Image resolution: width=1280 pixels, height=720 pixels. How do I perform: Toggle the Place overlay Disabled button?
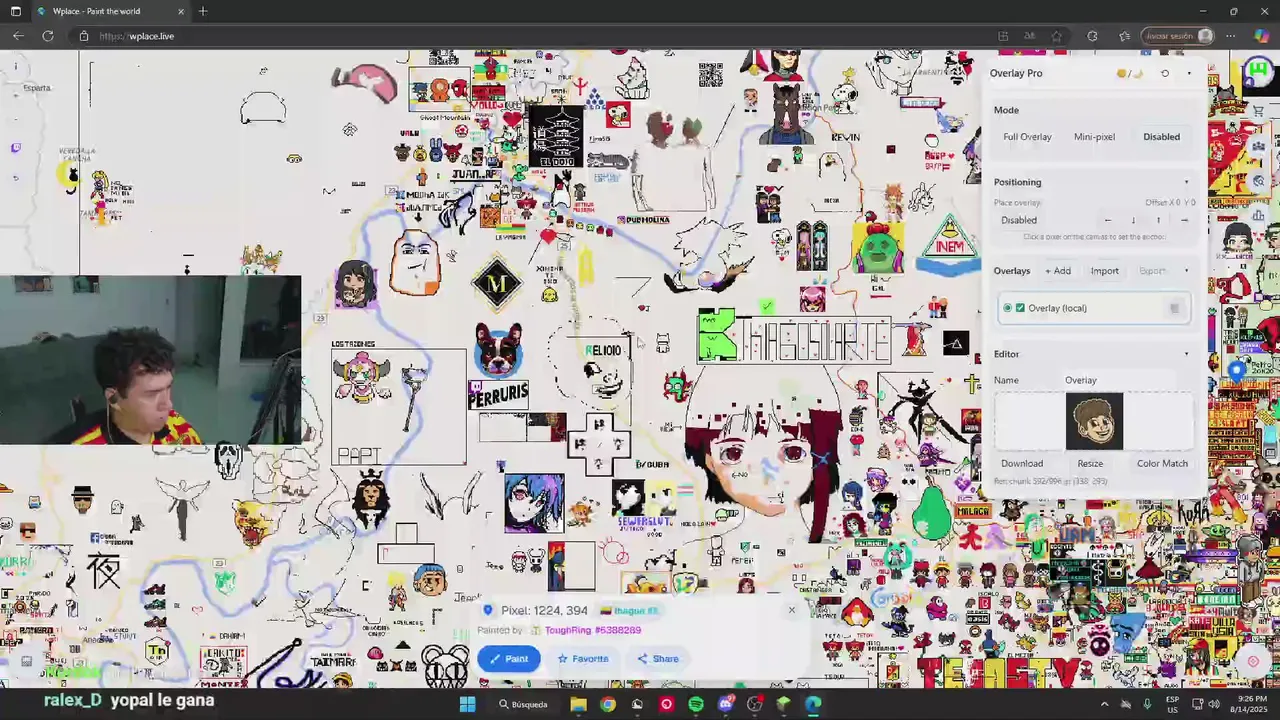tap(1019, 220)
